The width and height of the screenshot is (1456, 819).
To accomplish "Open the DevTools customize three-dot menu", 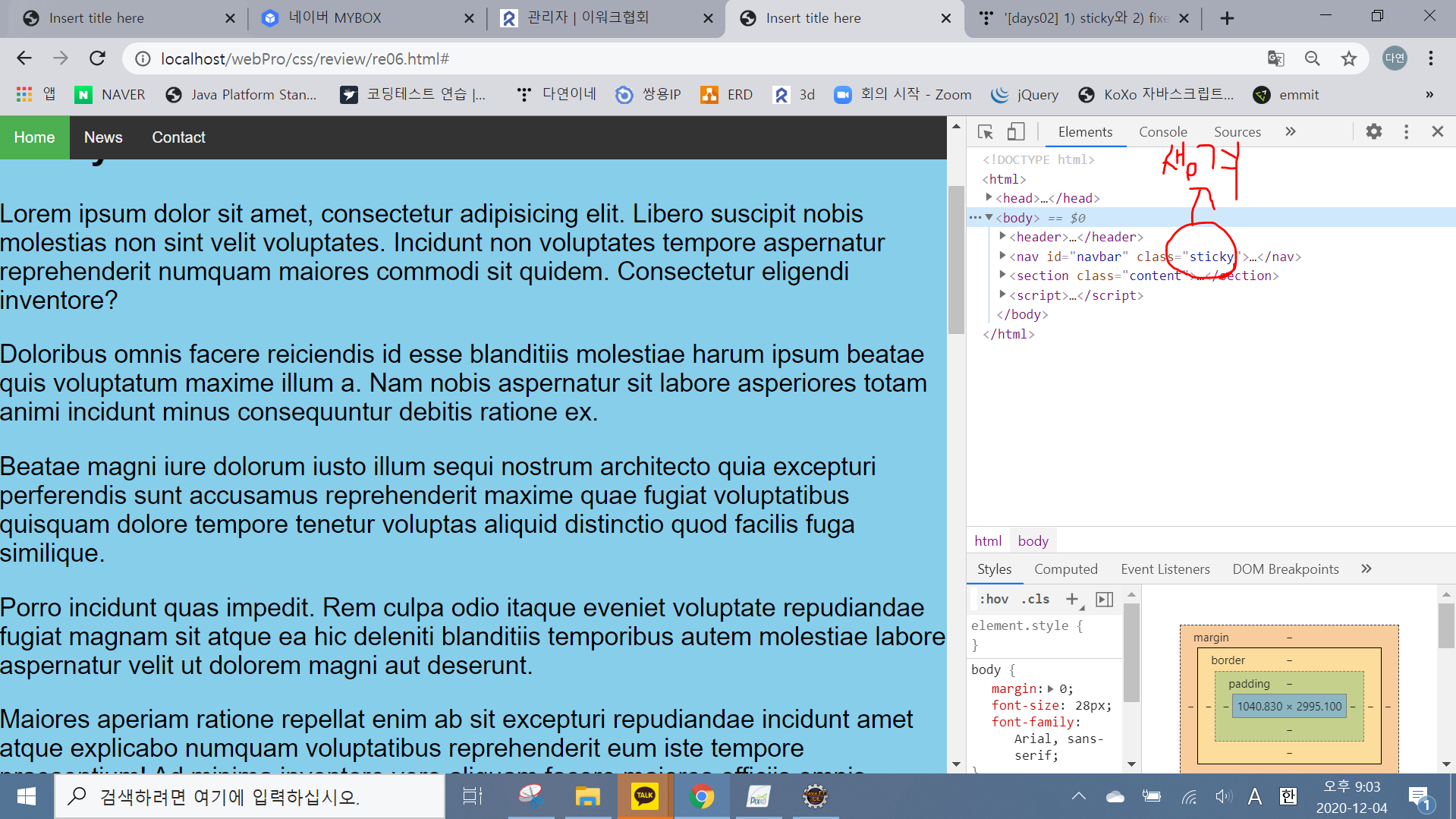I will [1406, 131].
